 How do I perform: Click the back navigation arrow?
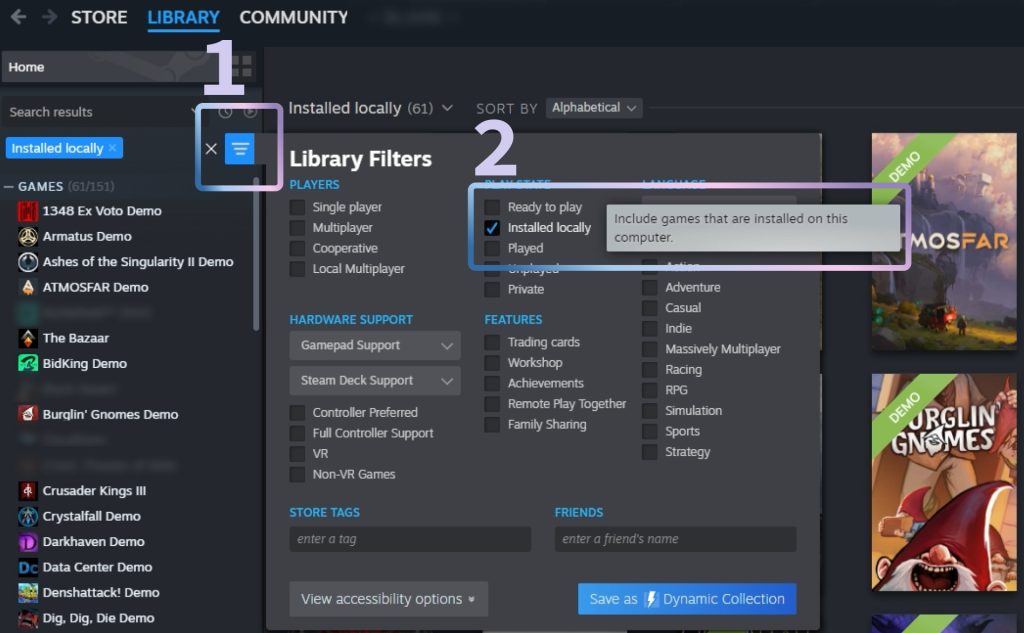tap(18, 17)
